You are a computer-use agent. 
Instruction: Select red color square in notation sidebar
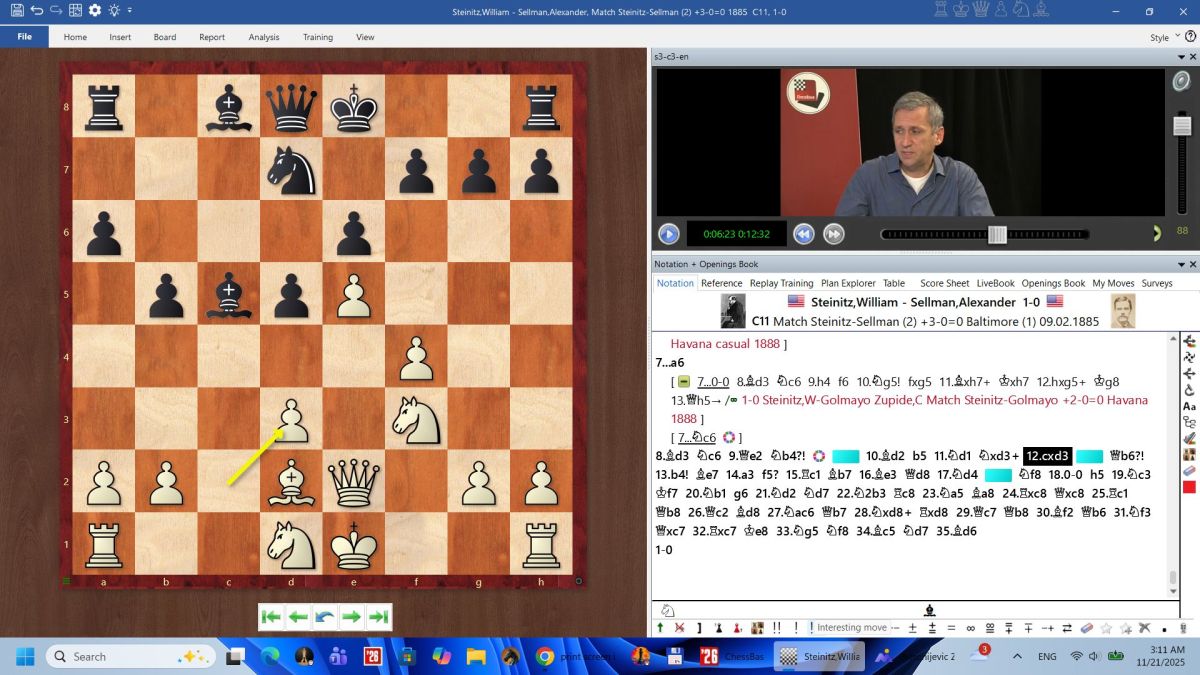[x=1189, y=487]
